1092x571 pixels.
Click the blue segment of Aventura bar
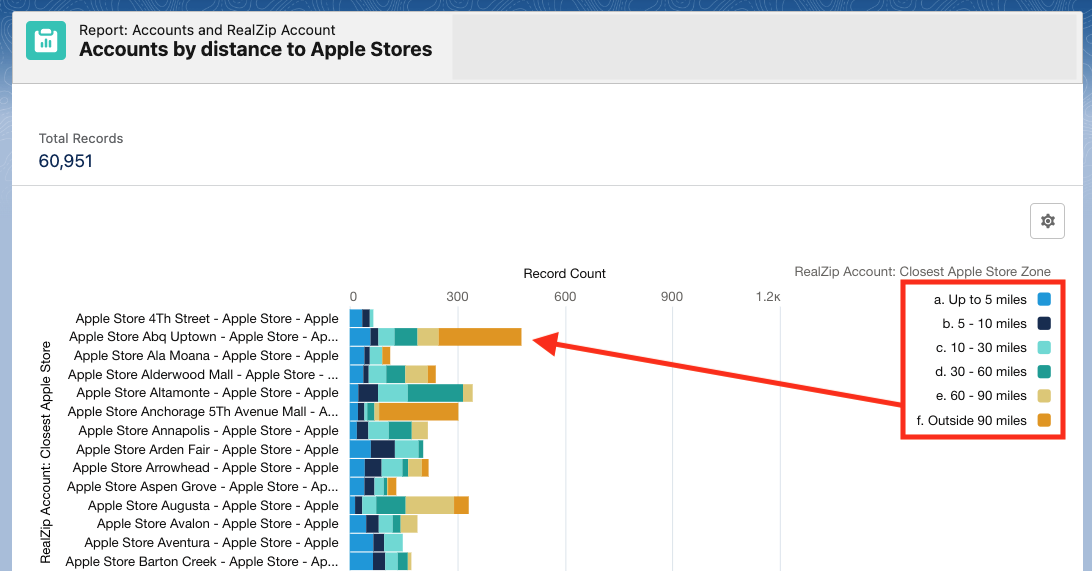(361, 542)
